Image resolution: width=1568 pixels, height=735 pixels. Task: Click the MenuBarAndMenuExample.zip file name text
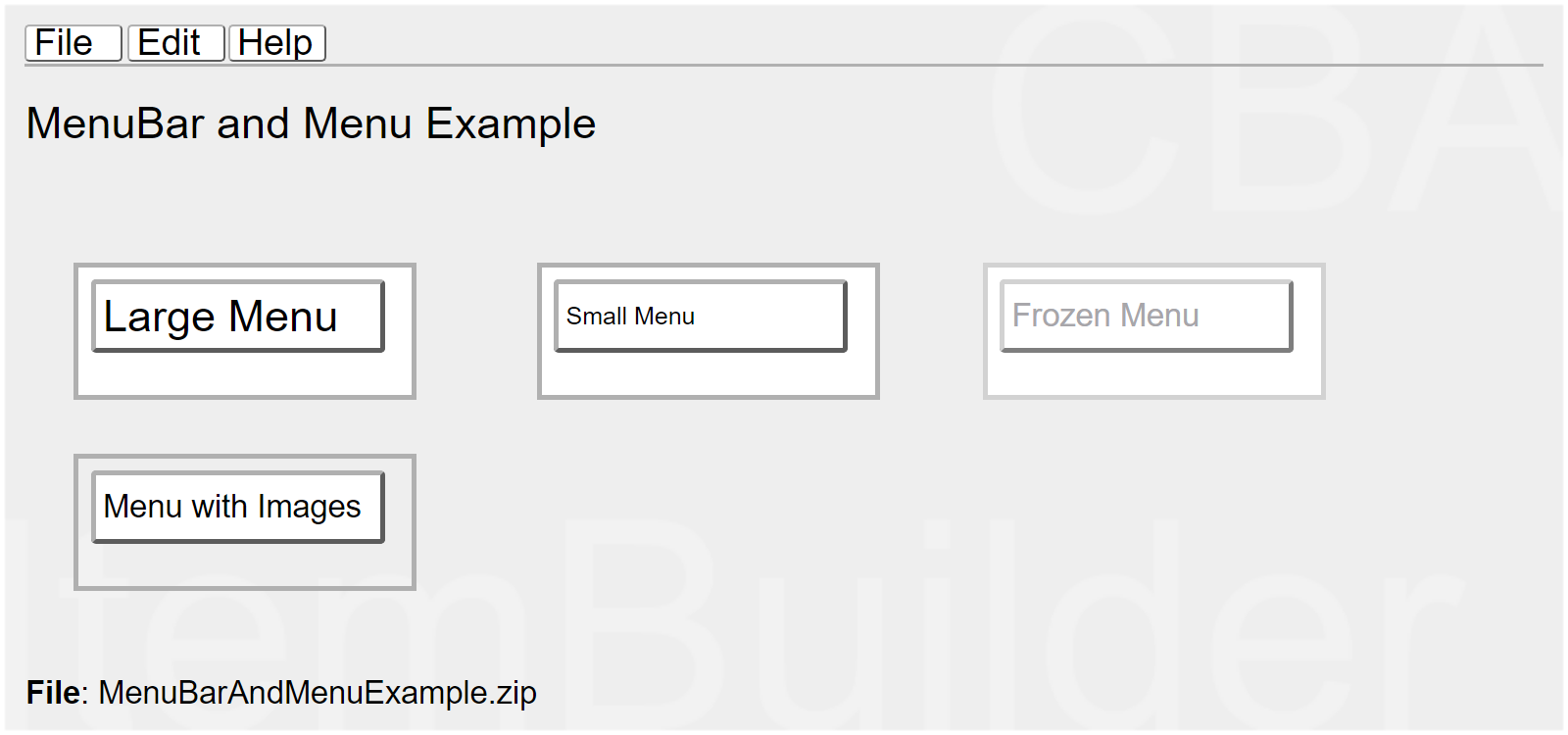(318, 693)
